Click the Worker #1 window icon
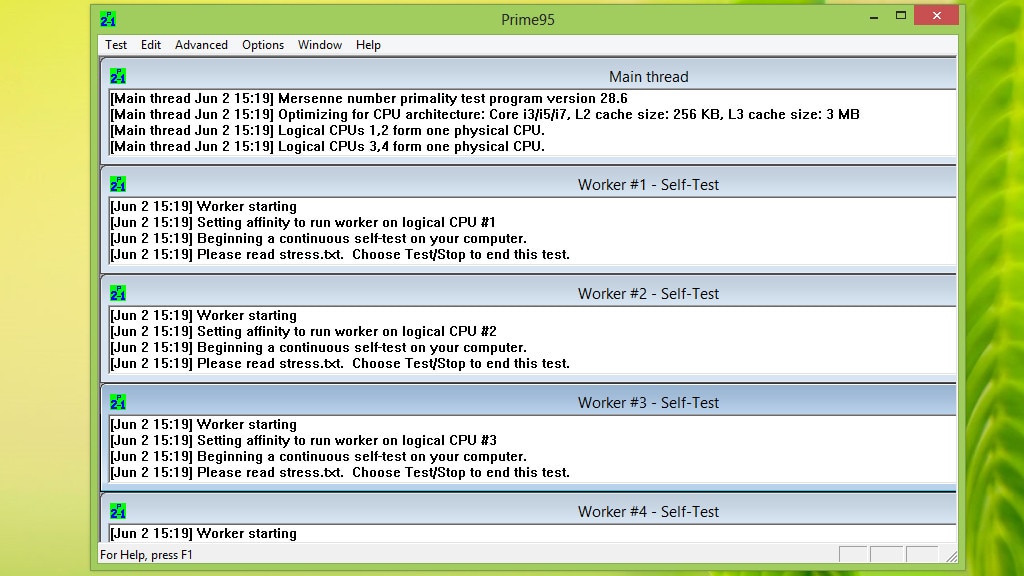Screen dimensions: 1024x576 click(118, 184)
